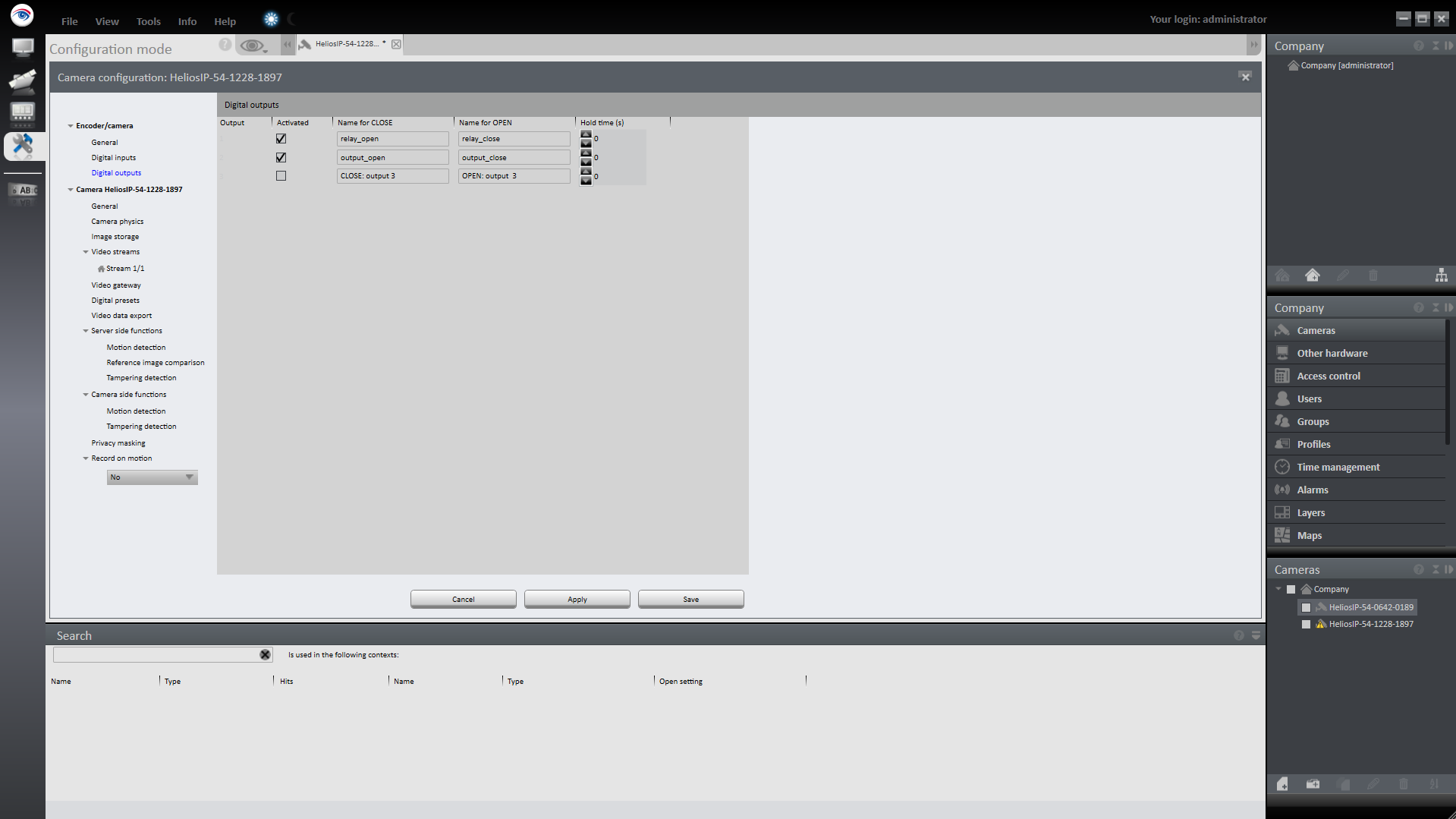Open the configuration mode wrench icon
1456x819 pixels.
coord(23,145)
